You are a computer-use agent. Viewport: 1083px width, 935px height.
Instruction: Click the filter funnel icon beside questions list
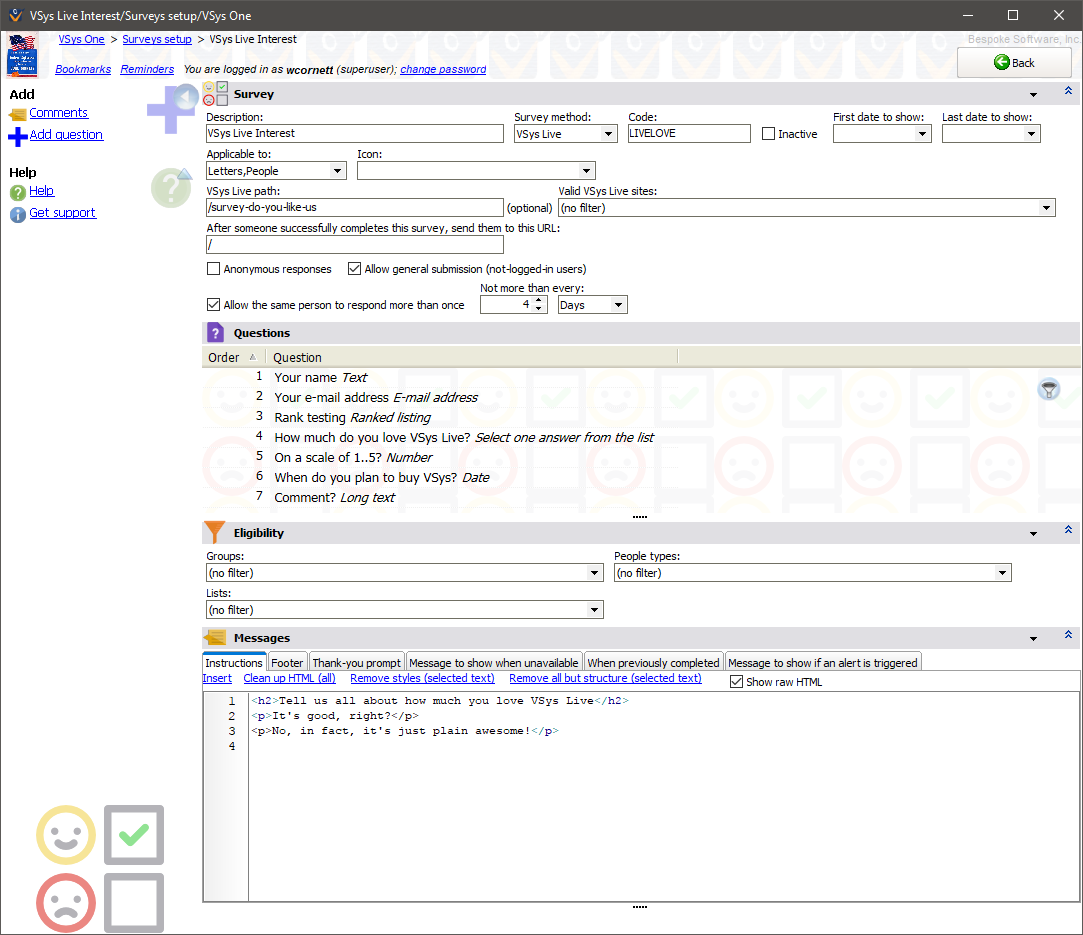pos(1048,390)
